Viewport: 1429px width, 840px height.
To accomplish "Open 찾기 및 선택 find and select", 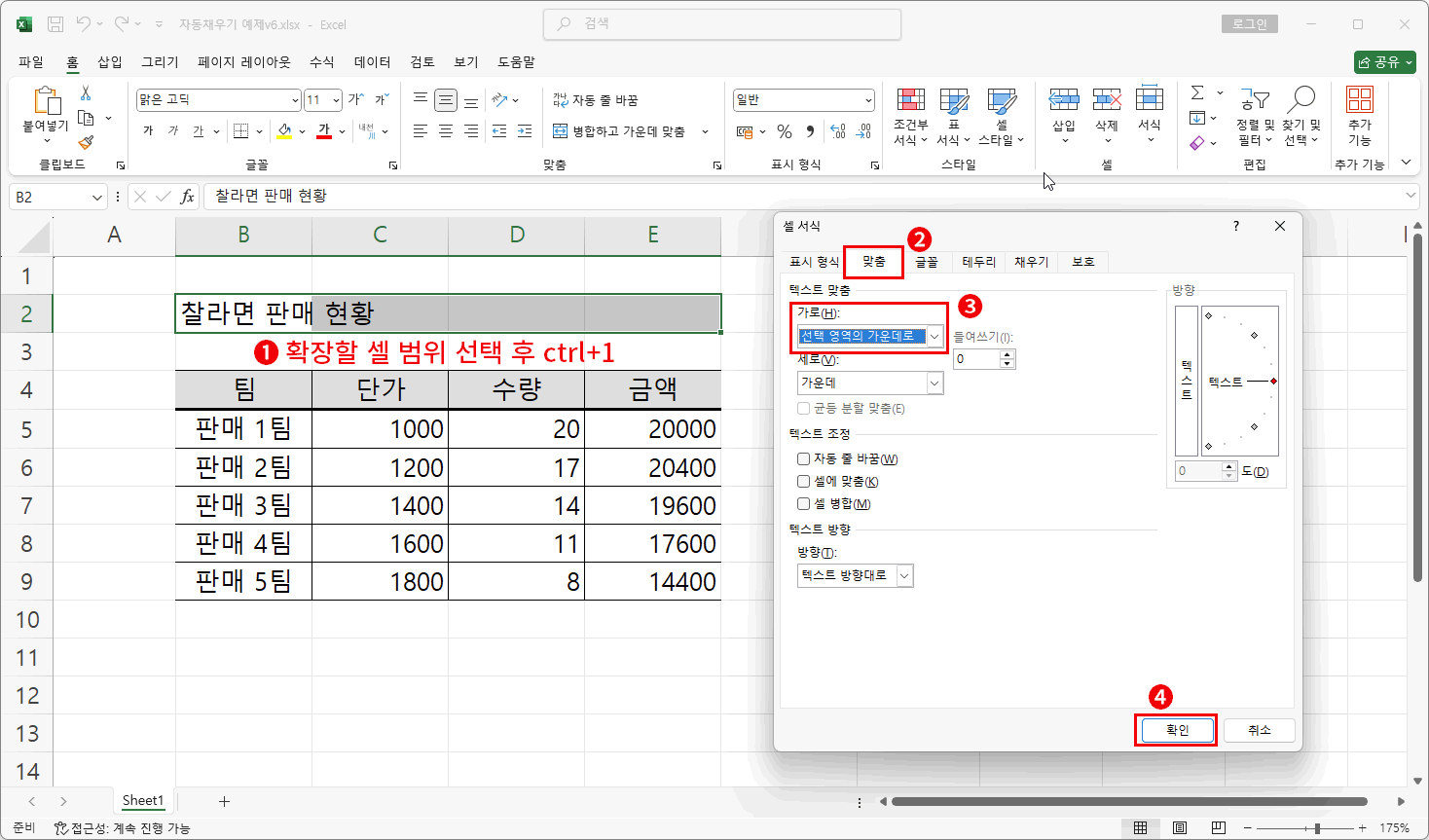I will pos(1301,118).
